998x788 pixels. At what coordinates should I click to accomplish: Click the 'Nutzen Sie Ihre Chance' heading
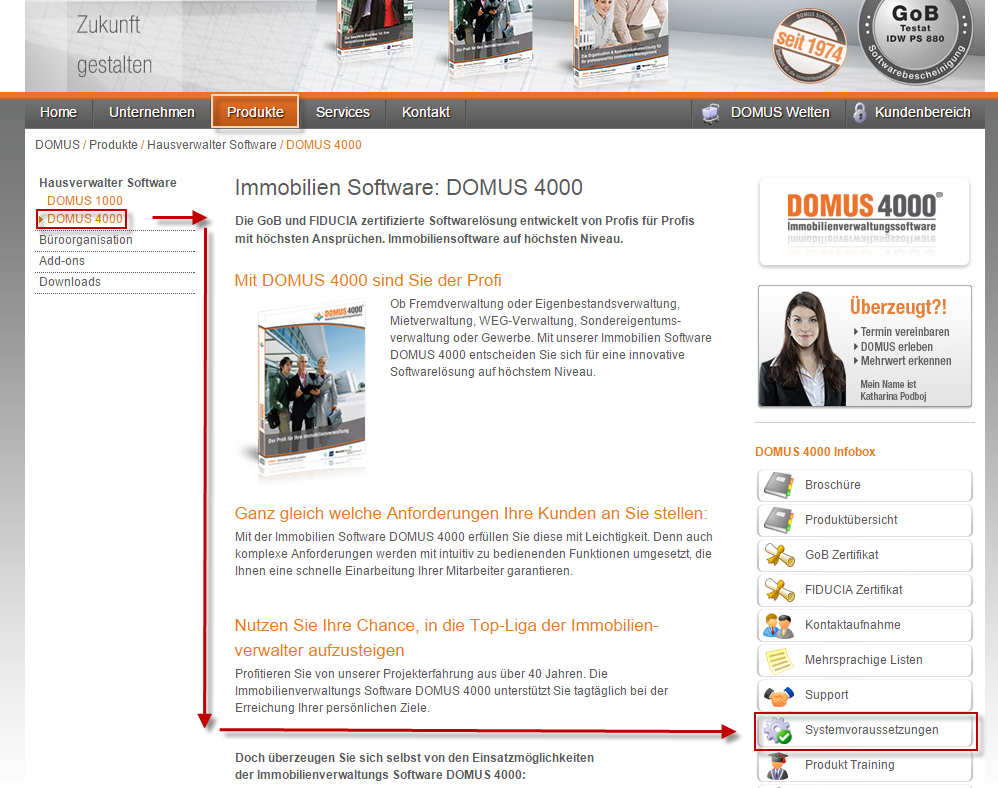coord(446,638)
